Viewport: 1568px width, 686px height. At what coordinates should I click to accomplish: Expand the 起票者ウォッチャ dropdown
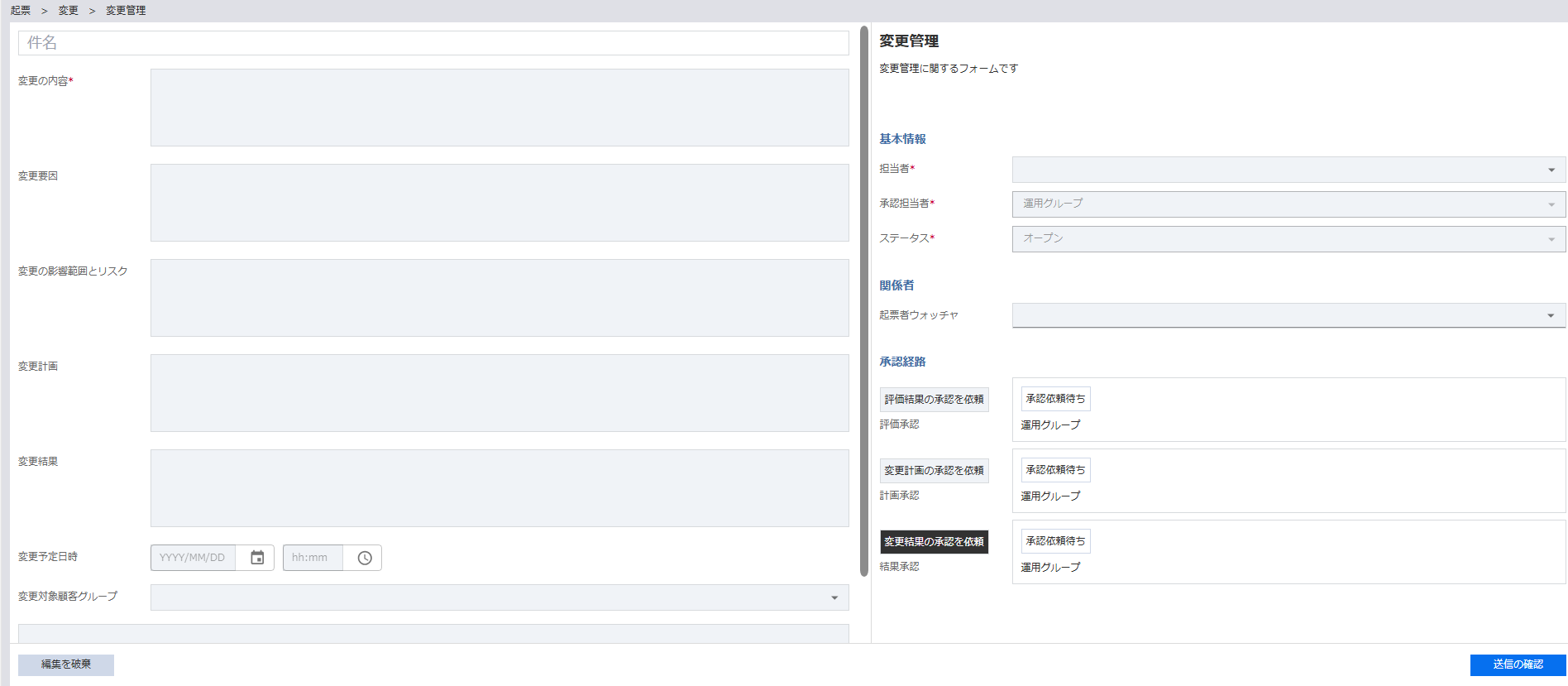tap(1288, 315)
